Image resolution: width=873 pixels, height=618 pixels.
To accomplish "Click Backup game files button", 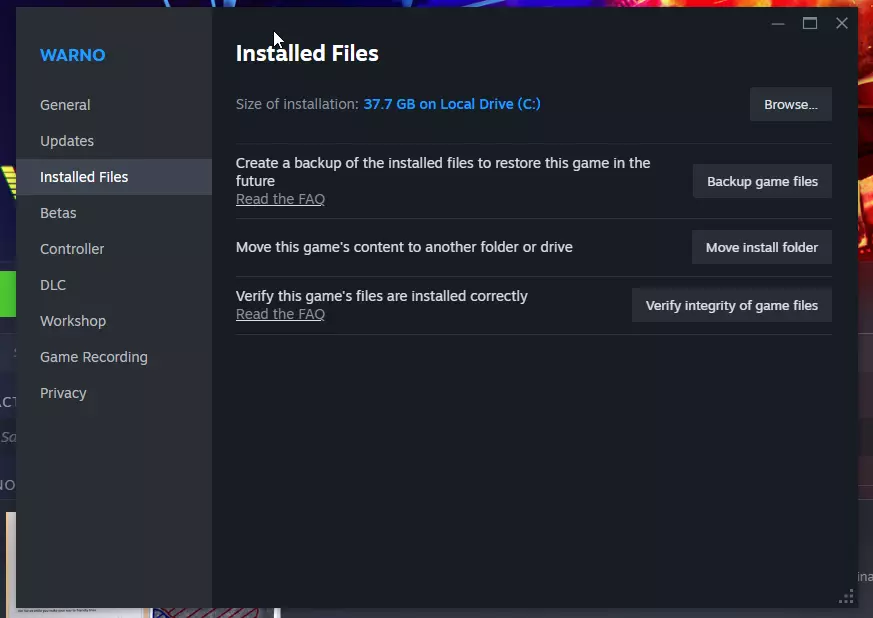I will [x=762, y=182].
